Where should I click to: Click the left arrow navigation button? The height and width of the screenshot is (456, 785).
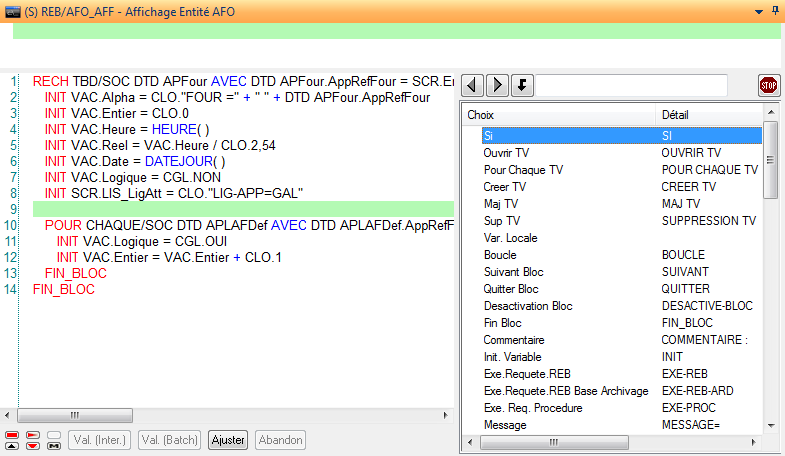tap(473, 85)
